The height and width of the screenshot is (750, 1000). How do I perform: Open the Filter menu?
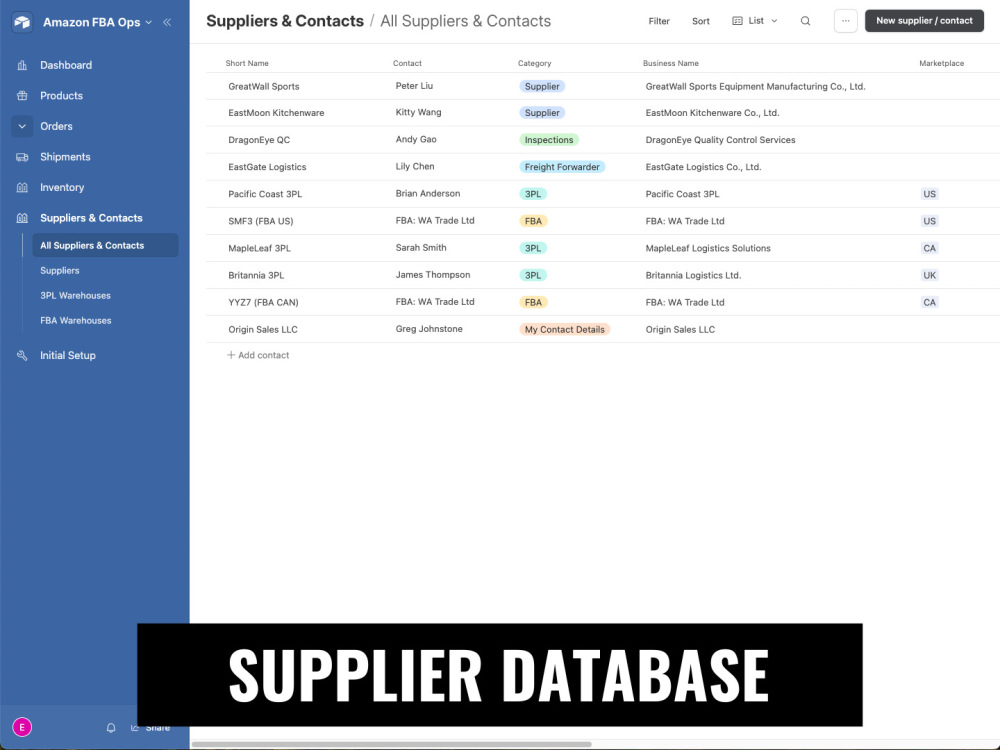click(x=658, y=21)
